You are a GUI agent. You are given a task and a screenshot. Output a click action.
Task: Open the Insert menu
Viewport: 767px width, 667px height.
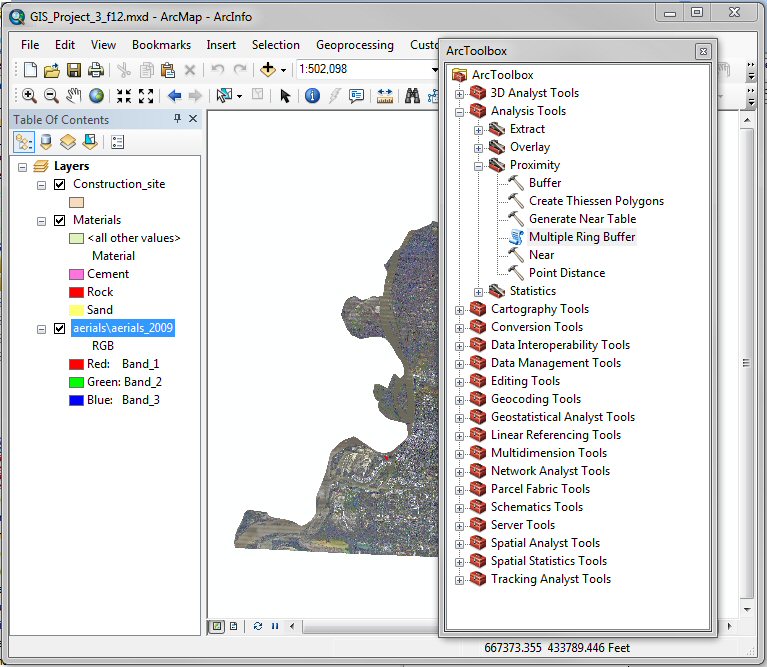[221, 45]
